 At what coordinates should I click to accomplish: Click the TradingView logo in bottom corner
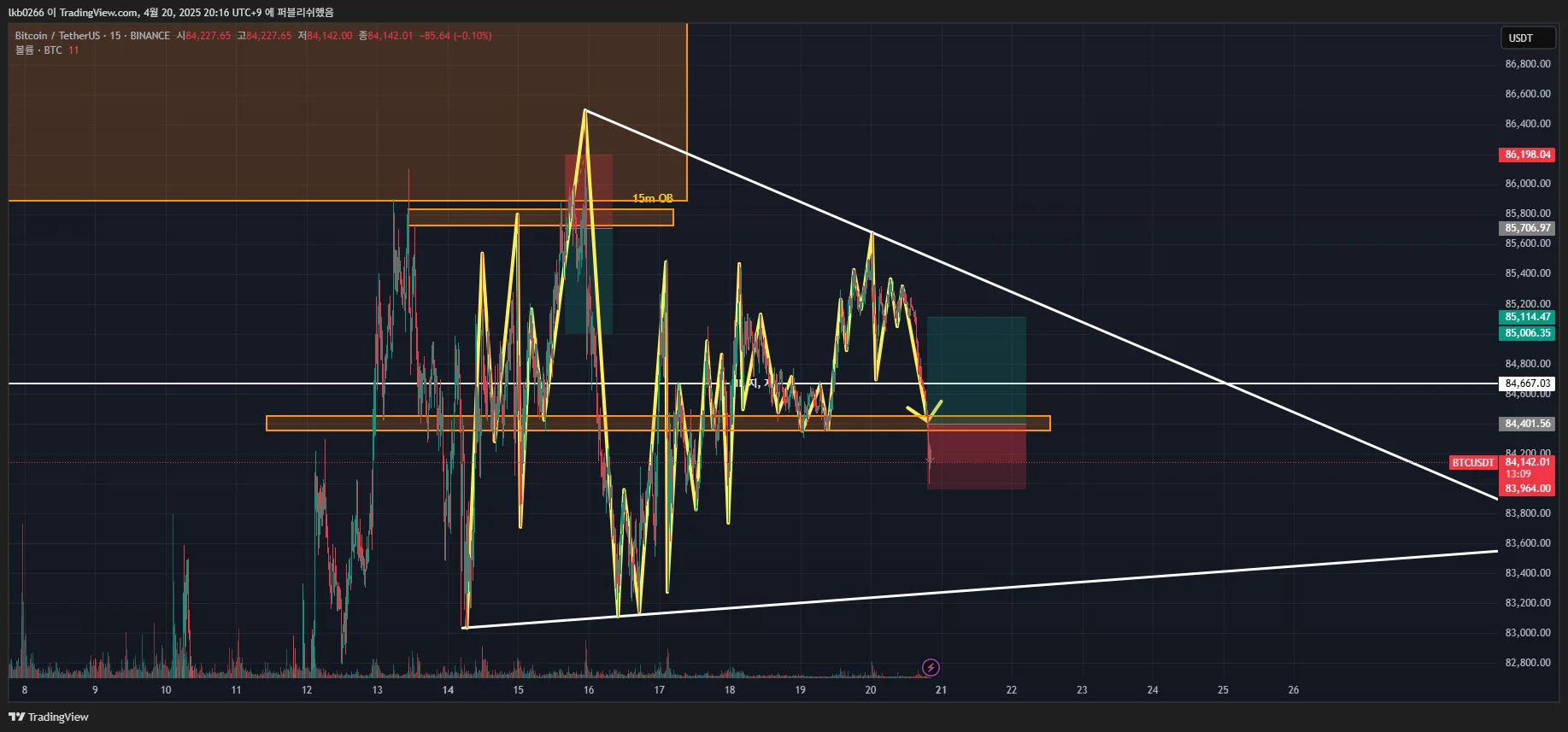[49, 717]
